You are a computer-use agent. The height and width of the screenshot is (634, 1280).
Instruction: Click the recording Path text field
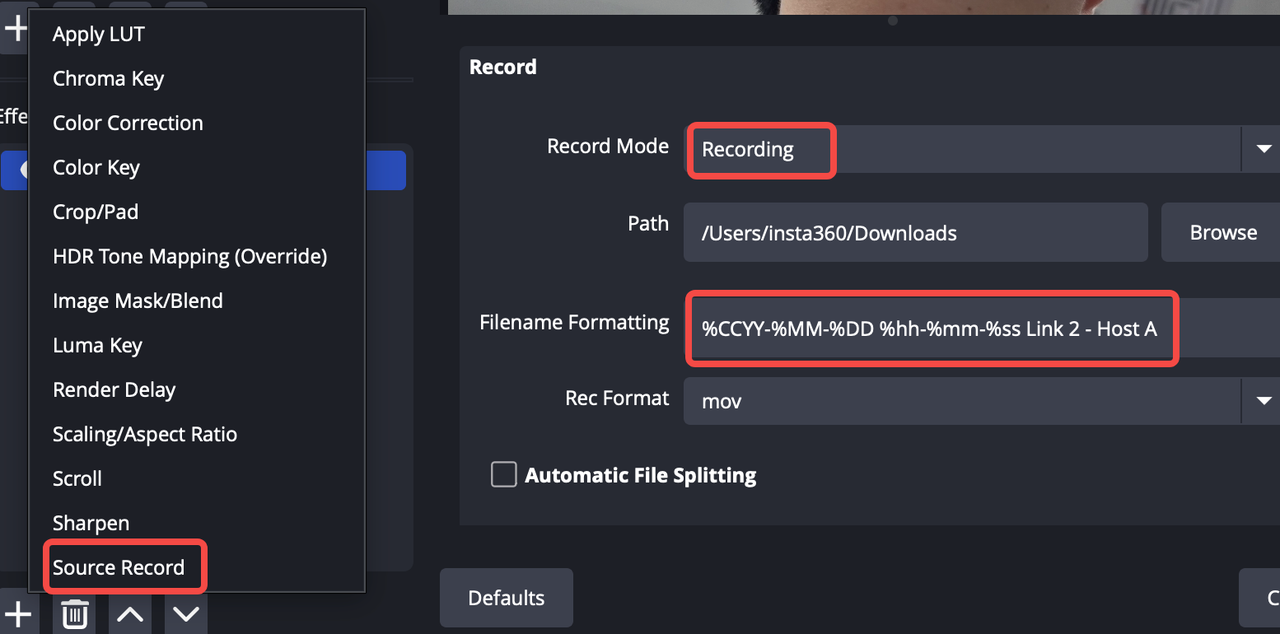(915, 233)
